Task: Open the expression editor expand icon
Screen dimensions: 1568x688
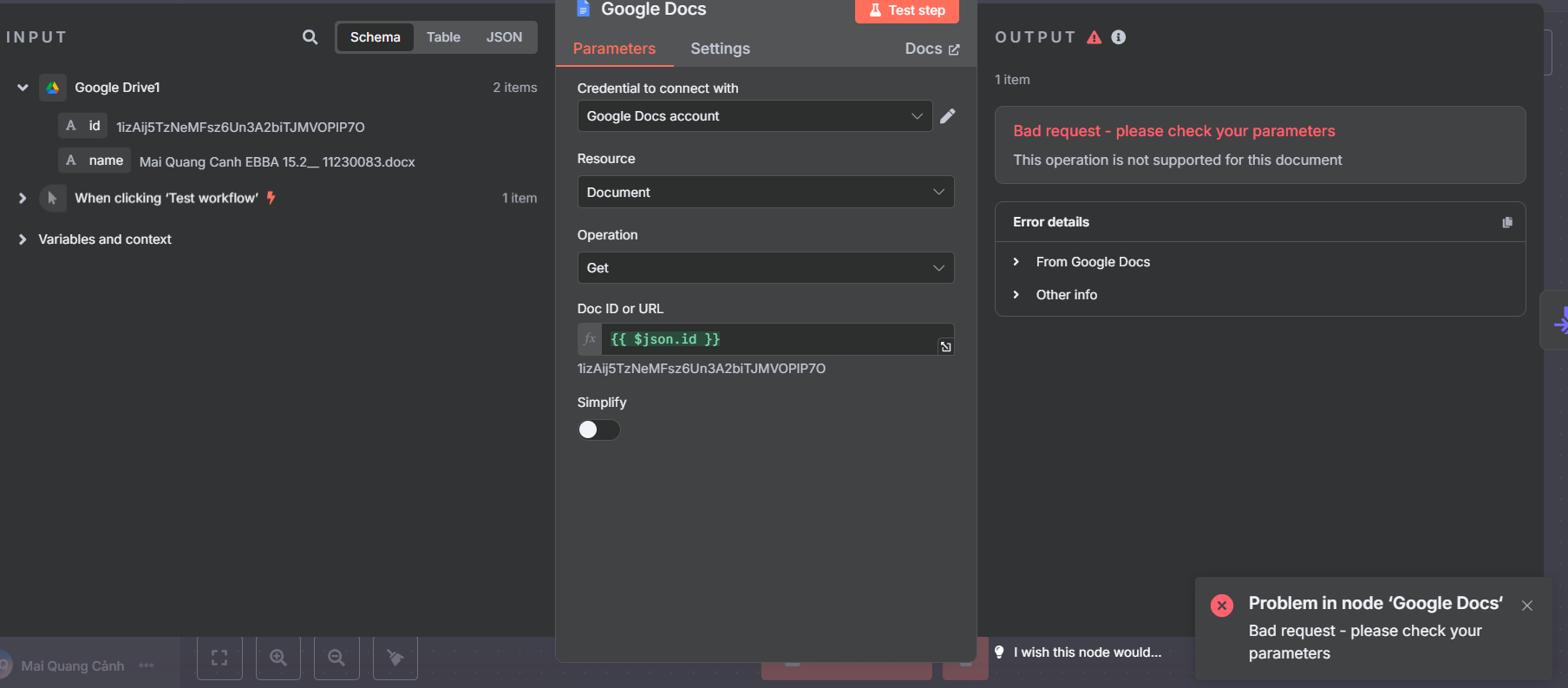Action: pyautogui.click(x=946, y=347)
